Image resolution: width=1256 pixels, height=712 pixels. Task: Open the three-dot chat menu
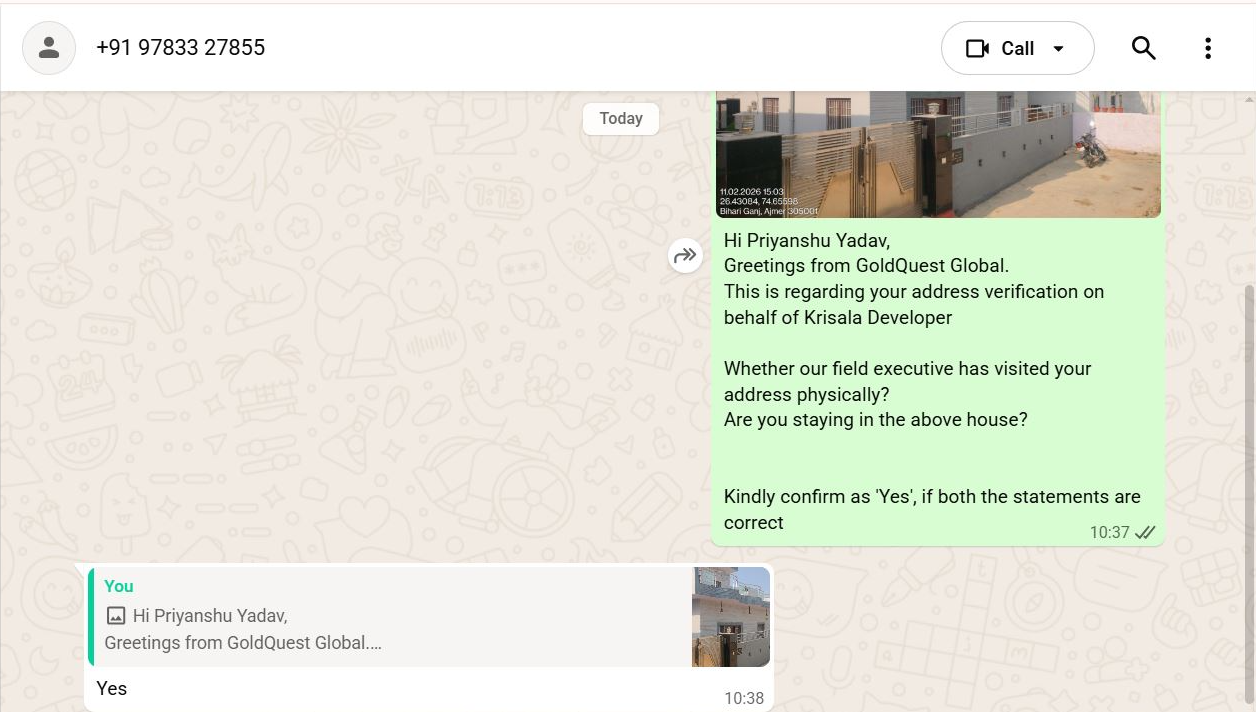pyautogui.click(x=1208, y=48)
